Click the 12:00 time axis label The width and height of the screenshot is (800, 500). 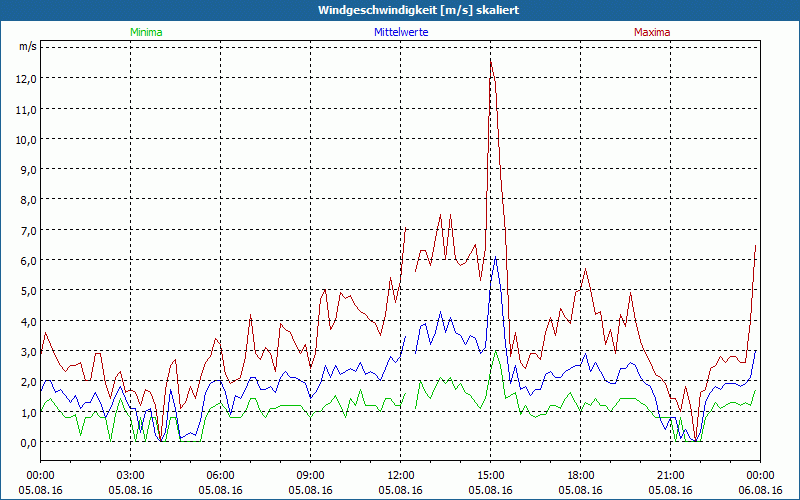click(401, 476)
